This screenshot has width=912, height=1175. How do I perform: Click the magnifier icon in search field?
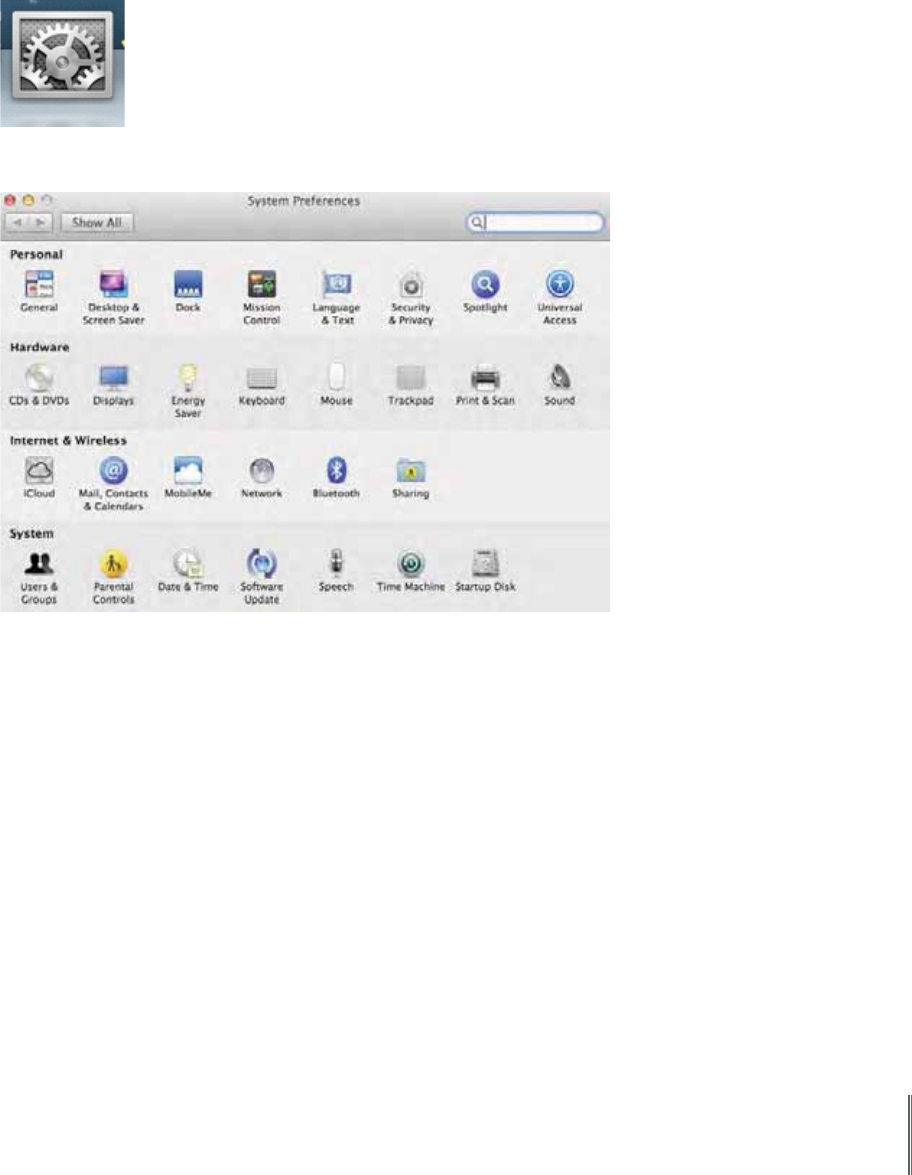pyautogui.click(x=476, y=223)
